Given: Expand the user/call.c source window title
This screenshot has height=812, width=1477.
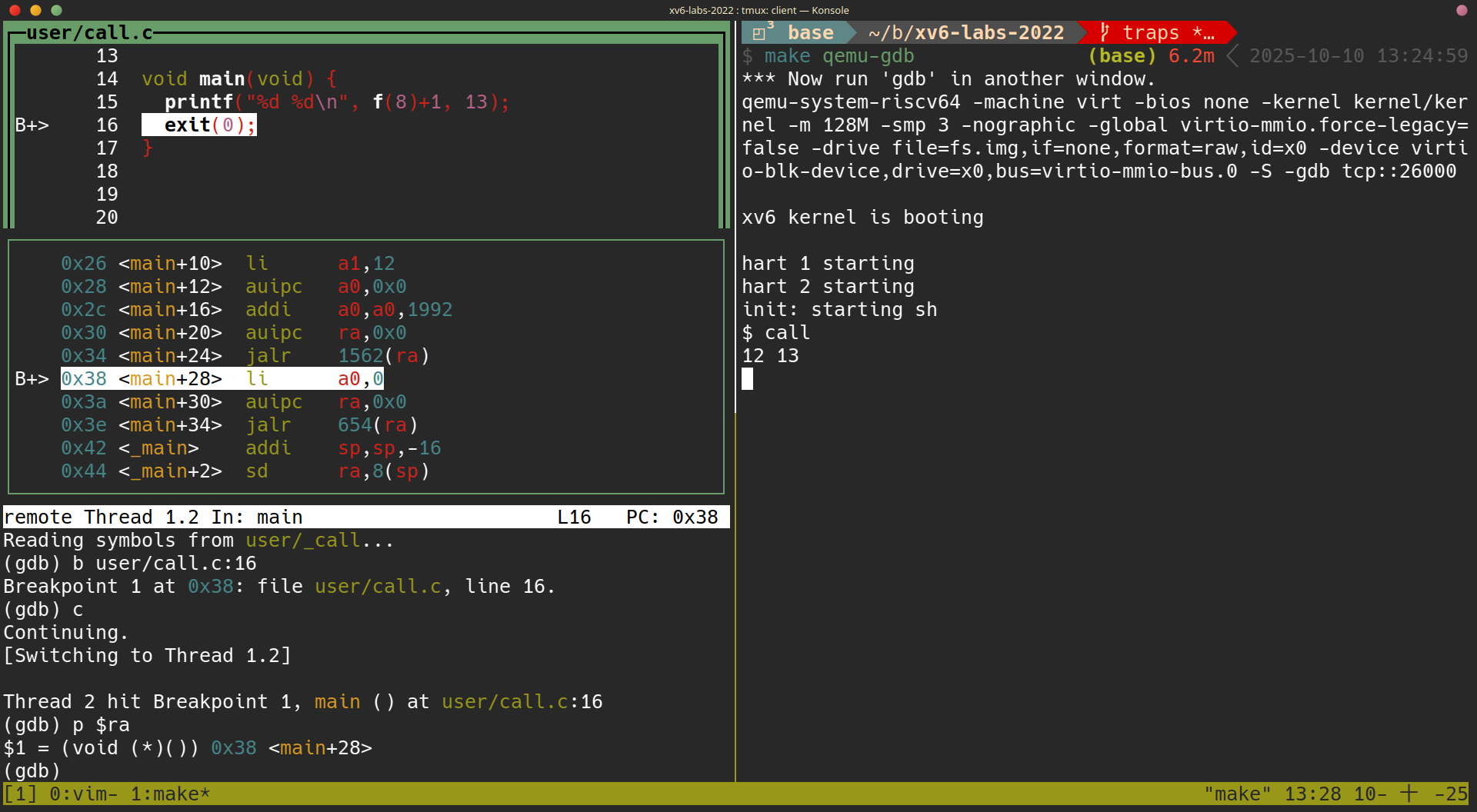Looking at the screenshot, I should click(x=87, y=32).
